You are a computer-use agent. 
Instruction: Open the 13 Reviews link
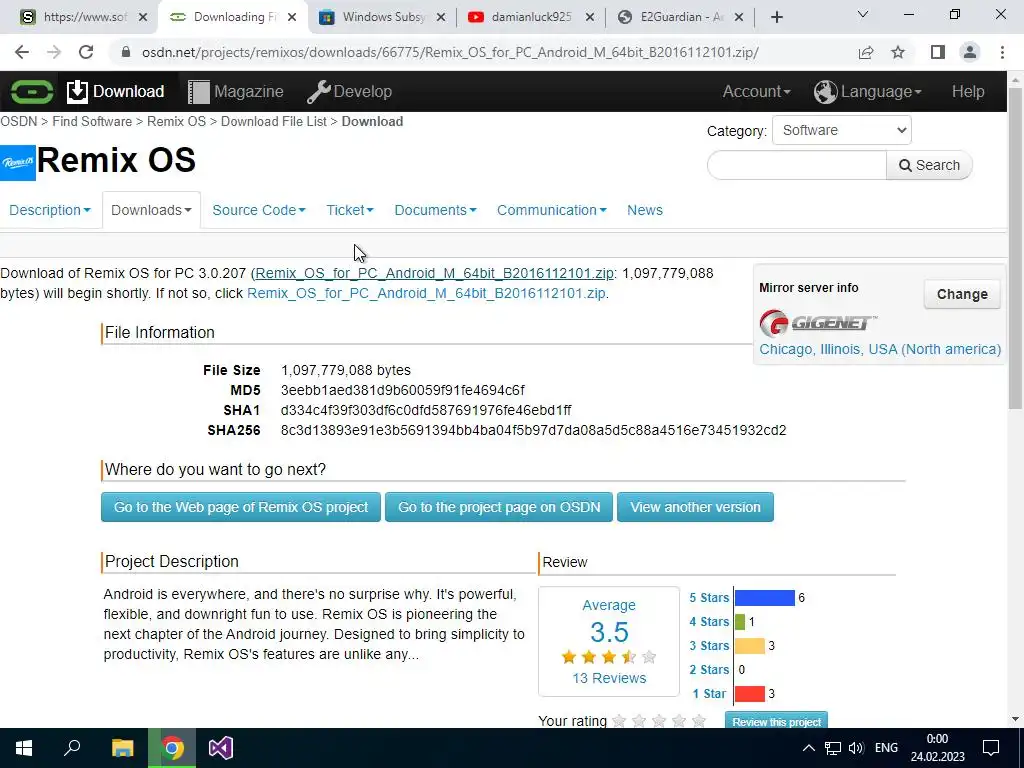pos(609,678)
